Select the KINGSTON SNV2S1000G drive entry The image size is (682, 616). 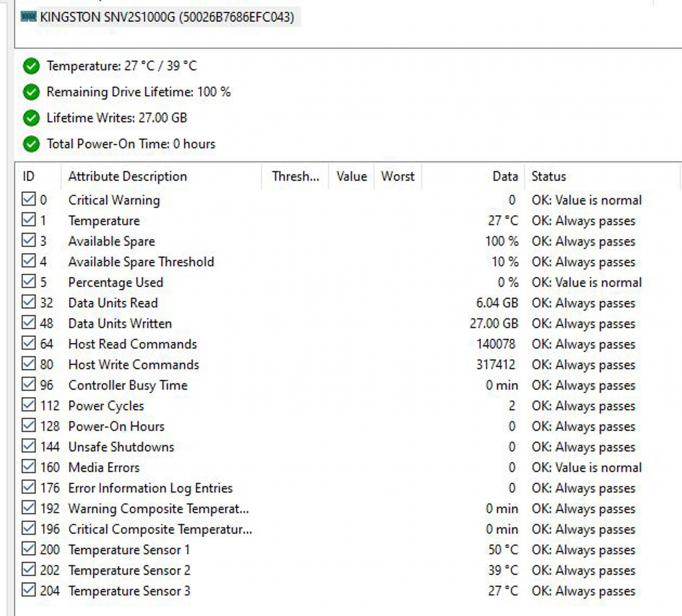(158, 17)
